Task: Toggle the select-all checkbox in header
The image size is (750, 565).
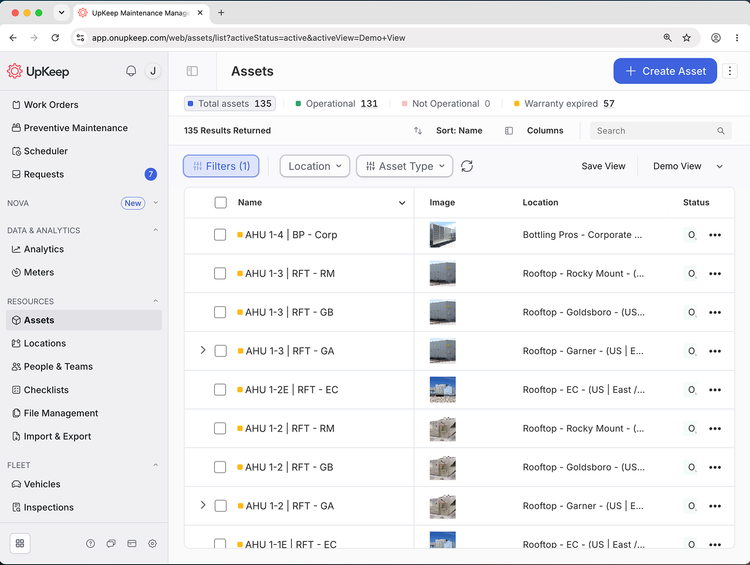Action: (x=221, y=202)
